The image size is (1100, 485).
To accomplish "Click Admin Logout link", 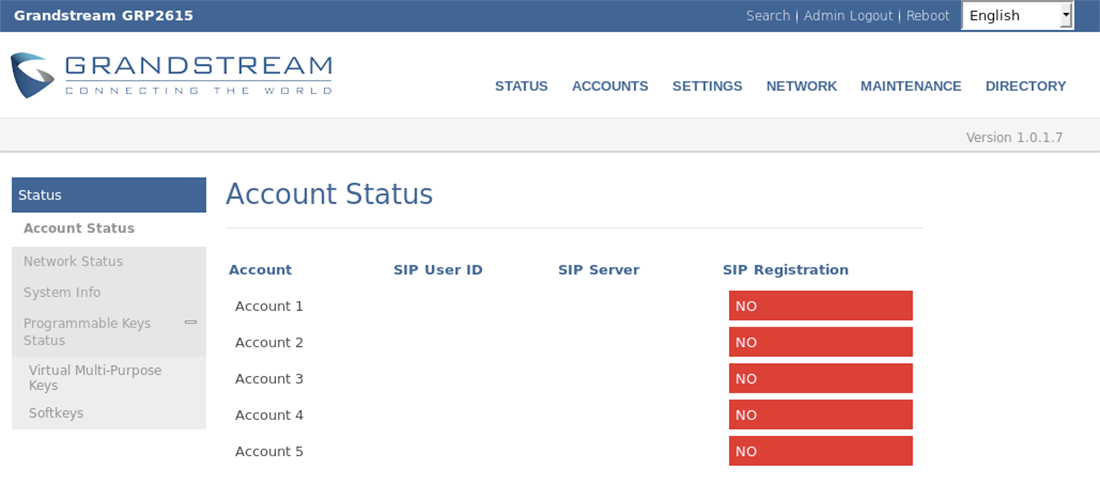I will tap(848, 15).
